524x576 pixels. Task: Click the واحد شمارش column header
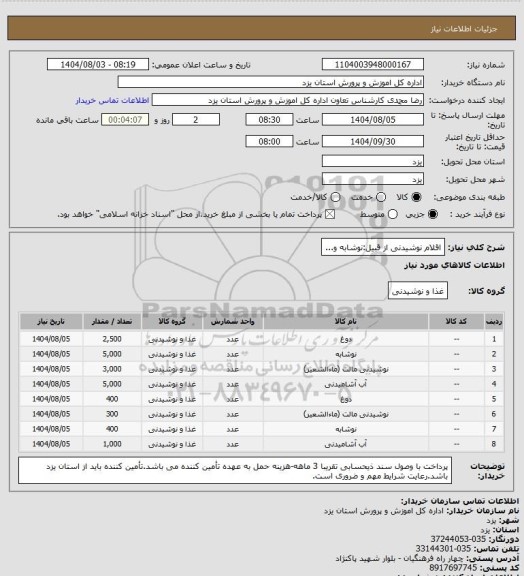(x=232, y=322)
